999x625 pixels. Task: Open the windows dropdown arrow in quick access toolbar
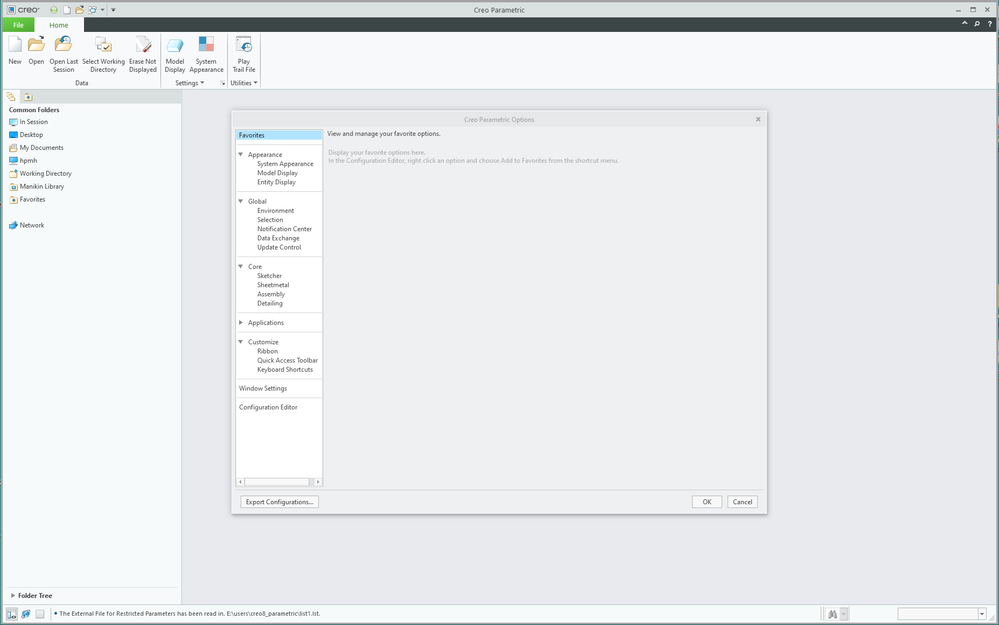click(102, 10)
